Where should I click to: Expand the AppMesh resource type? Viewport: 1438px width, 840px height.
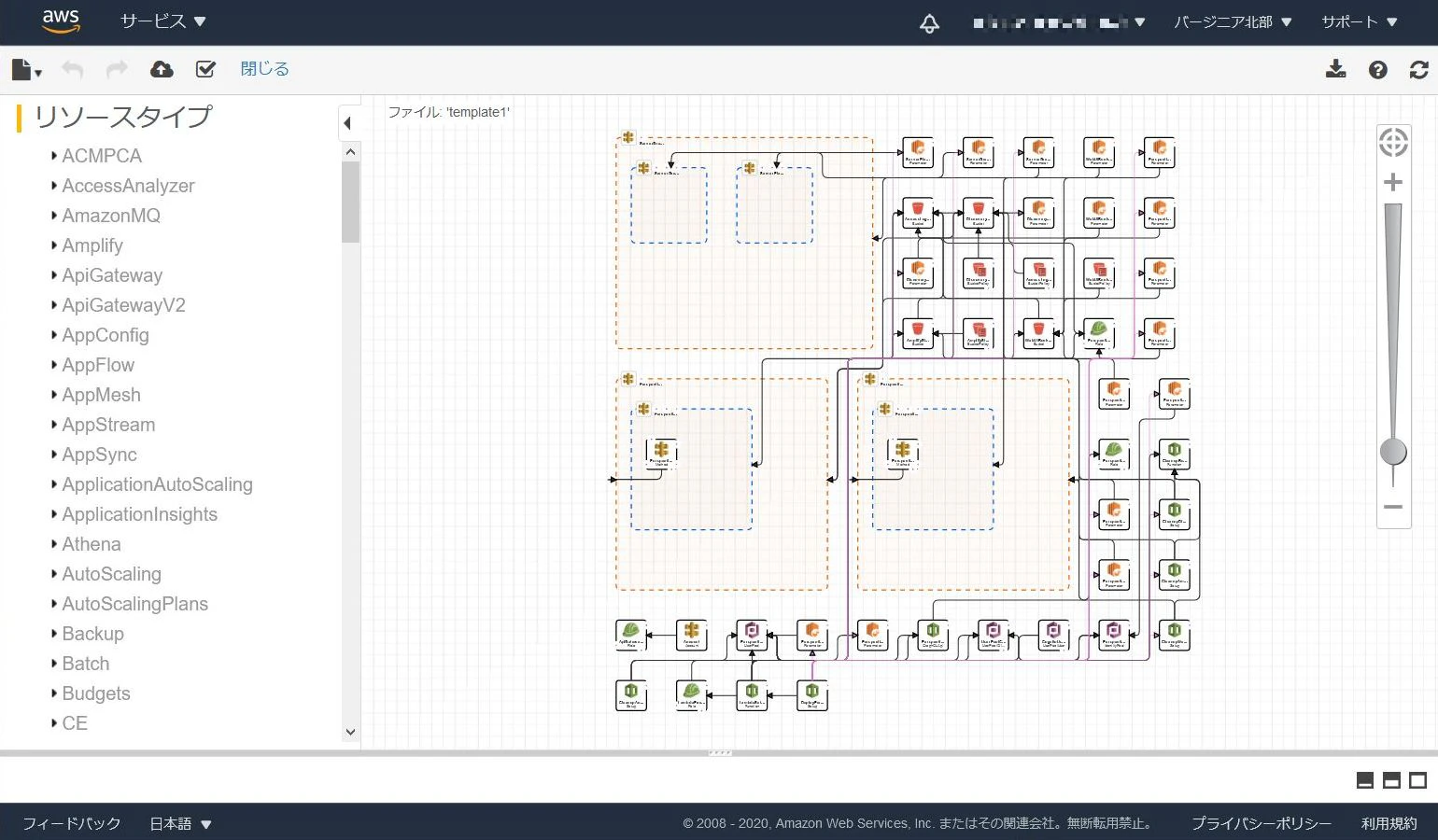54,395
